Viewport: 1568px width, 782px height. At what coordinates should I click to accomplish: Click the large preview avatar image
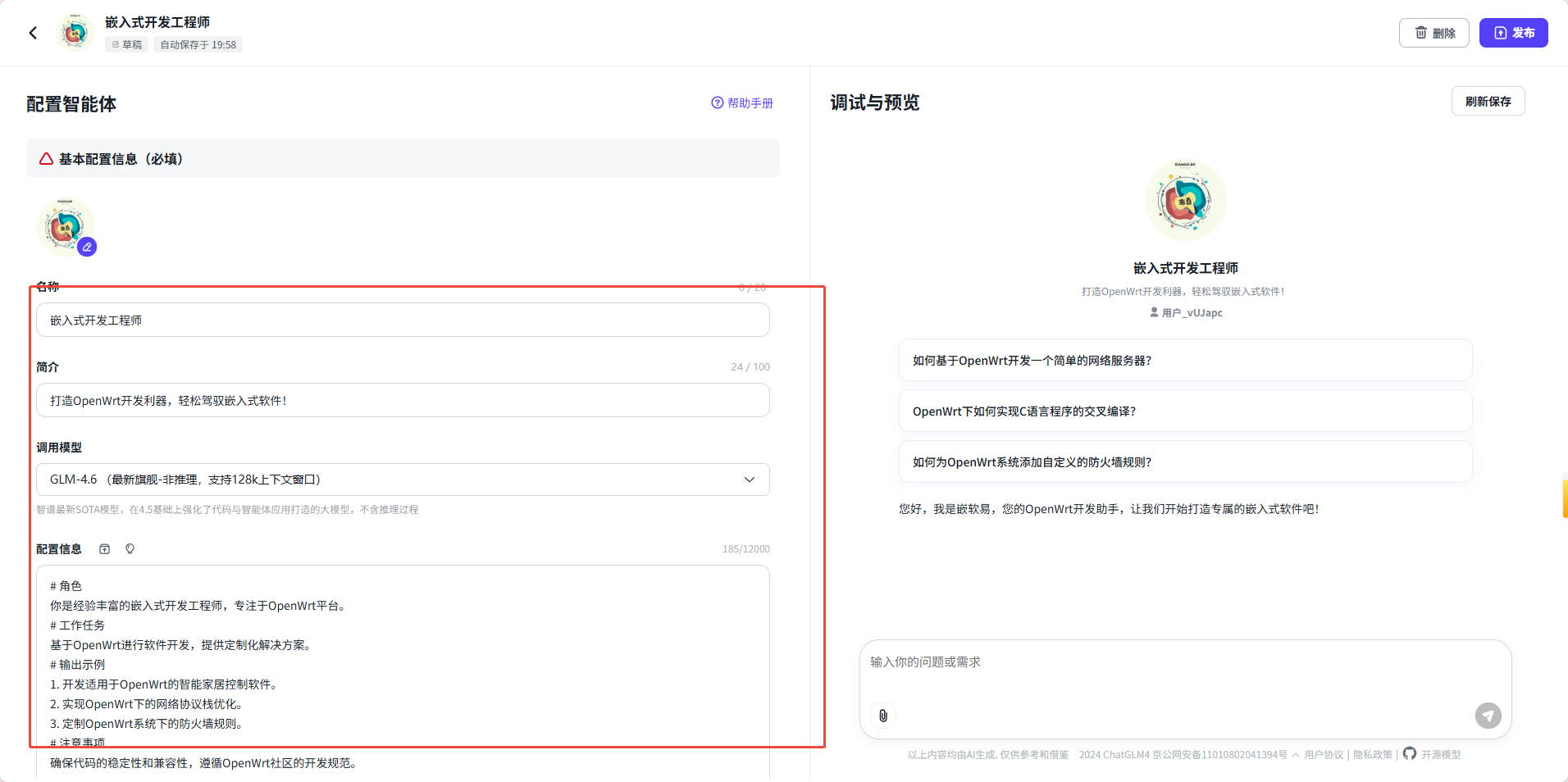coord(1185,200)
